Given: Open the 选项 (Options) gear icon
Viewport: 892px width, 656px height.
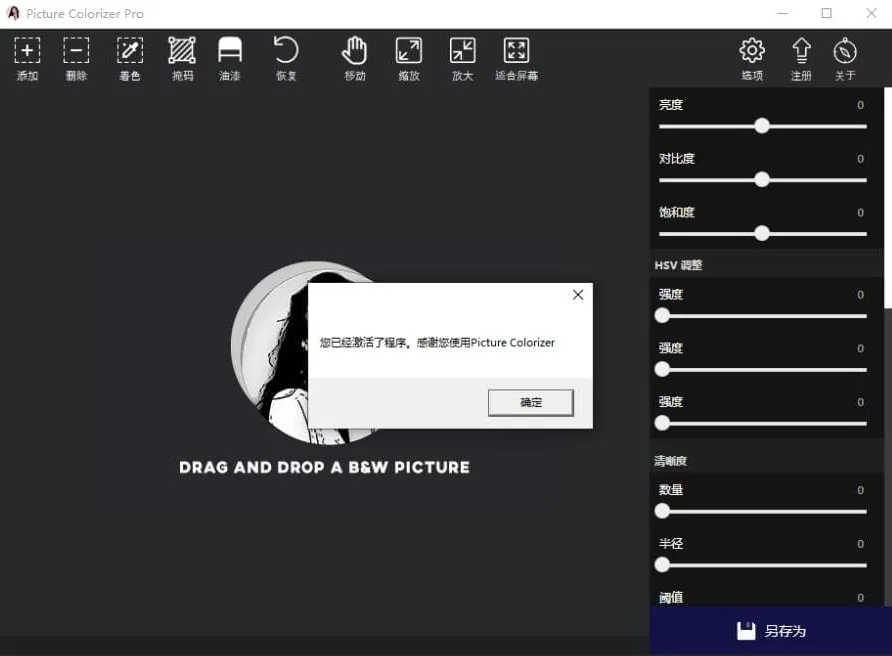Looking at the screenshot, I should coord(752,51).
